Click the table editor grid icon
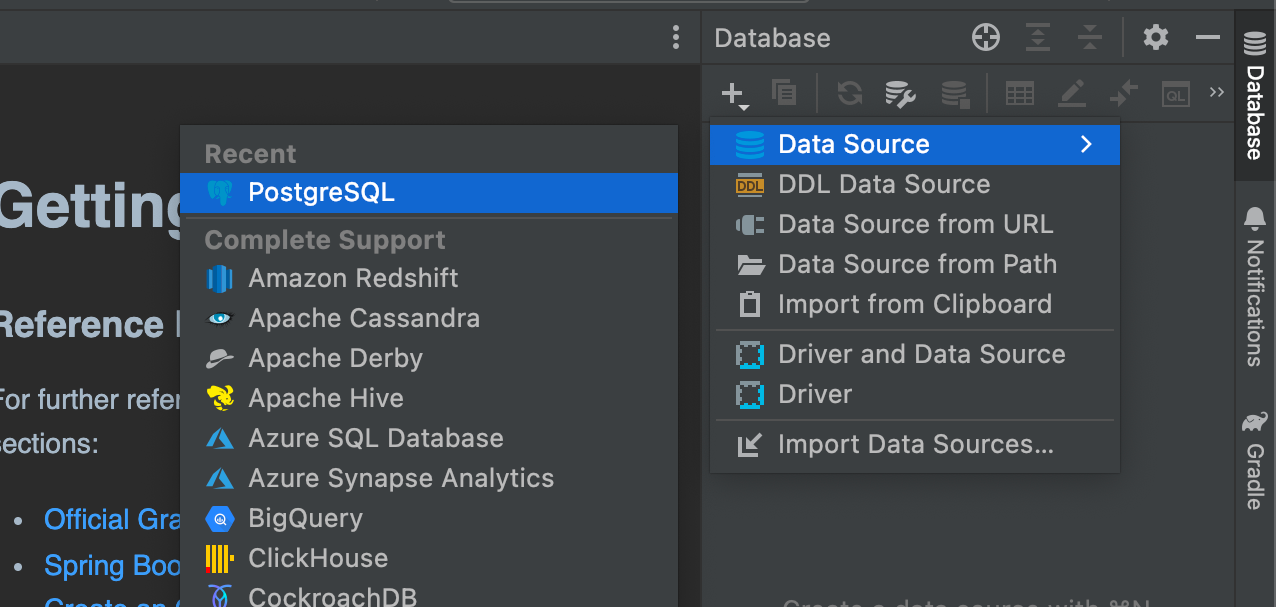The width and height of the screenshot is (1276, 607). (1019, 94)
